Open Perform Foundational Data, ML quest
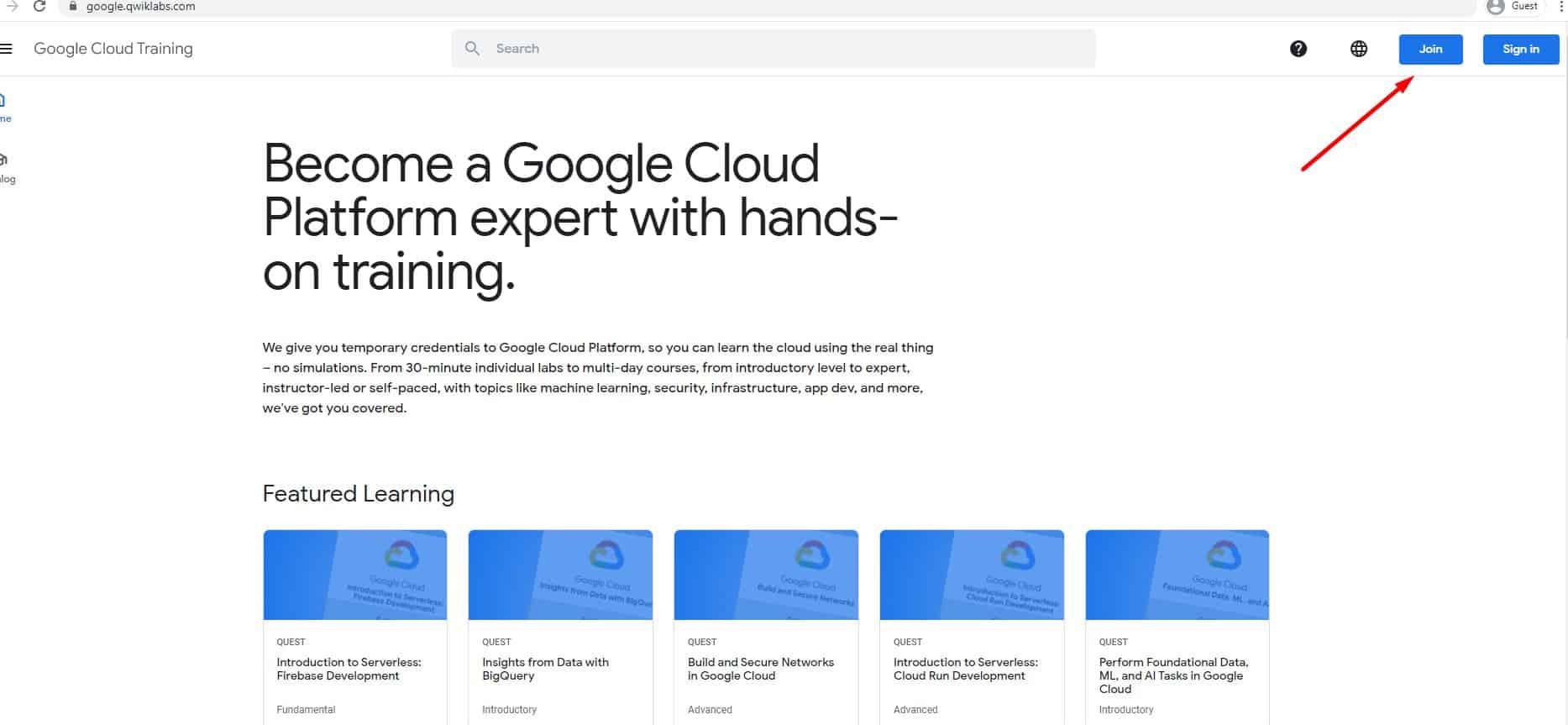Viewport: 1568px width, 725px height. click(x=1173, y=675)
